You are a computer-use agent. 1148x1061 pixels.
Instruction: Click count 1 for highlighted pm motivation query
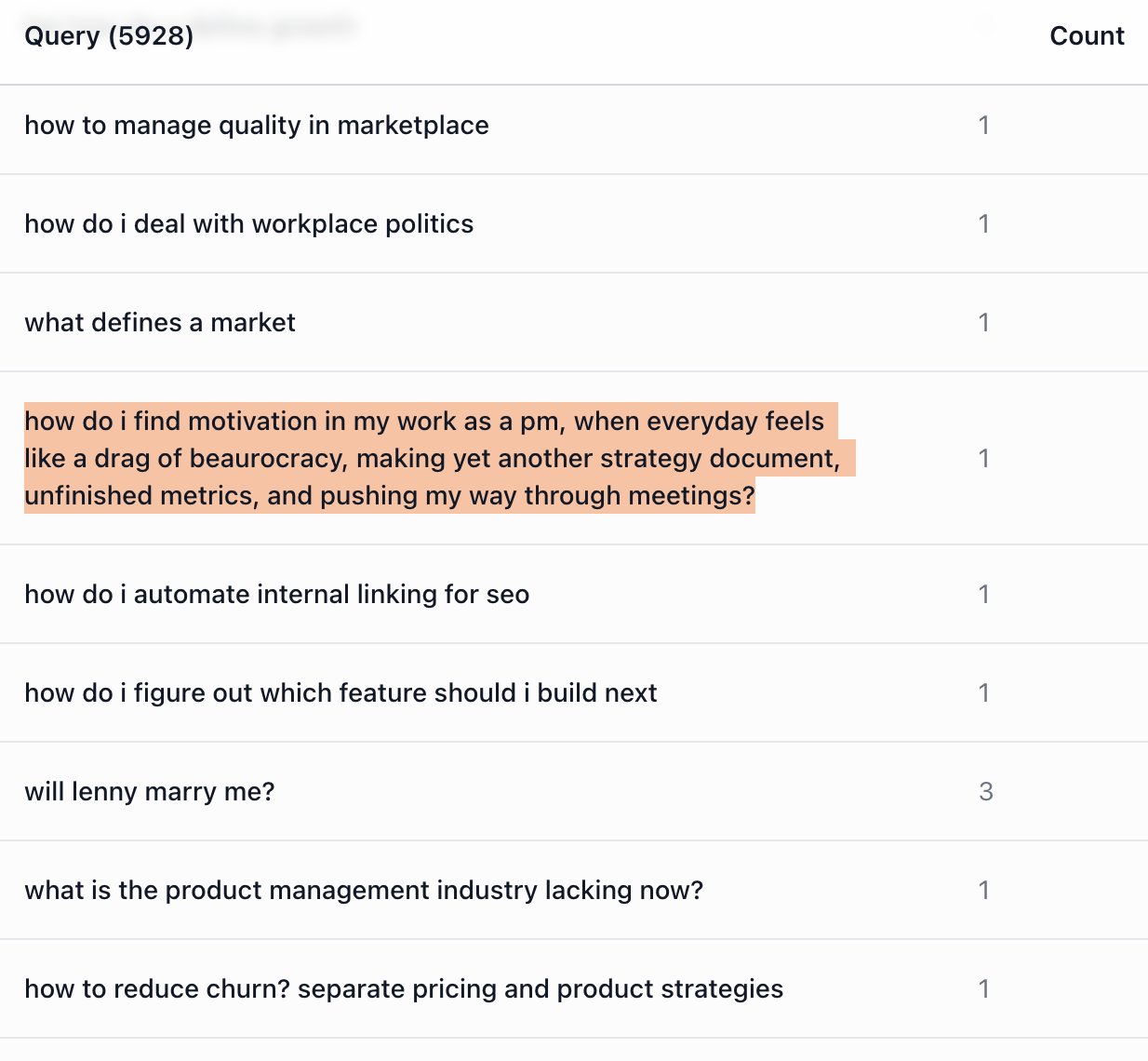pos(984,459)
